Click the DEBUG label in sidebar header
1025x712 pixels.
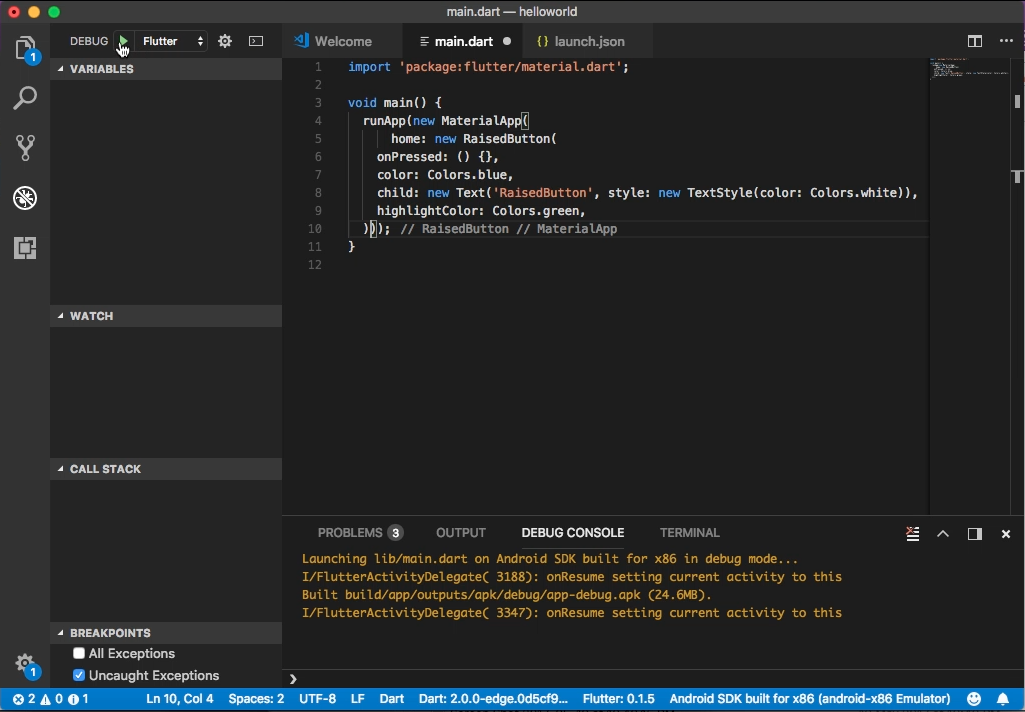coord(89,41)
